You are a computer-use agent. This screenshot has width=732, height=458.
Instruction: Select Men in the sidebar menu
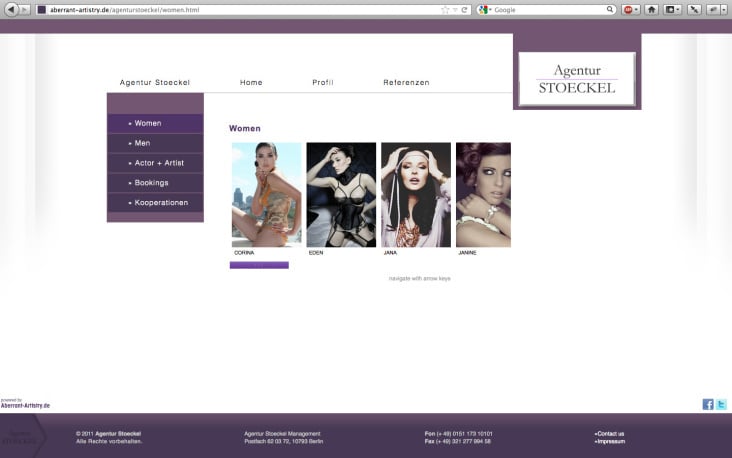[155, 143]
